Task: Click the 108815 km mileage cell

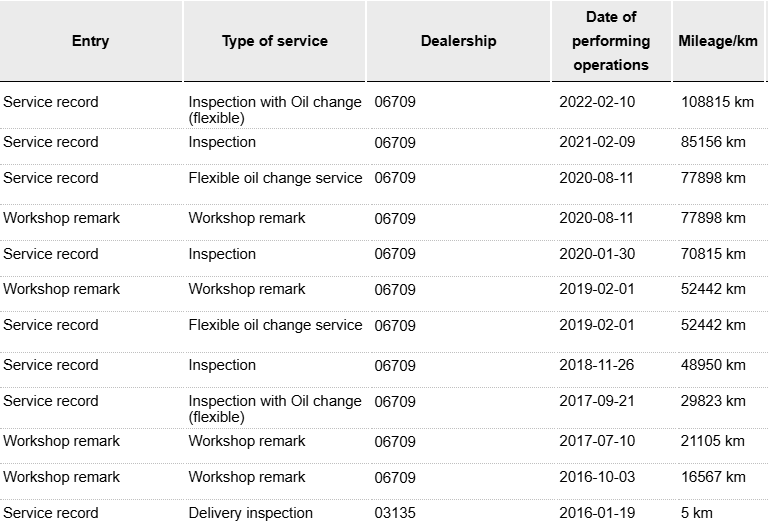Action: point(717,102)
